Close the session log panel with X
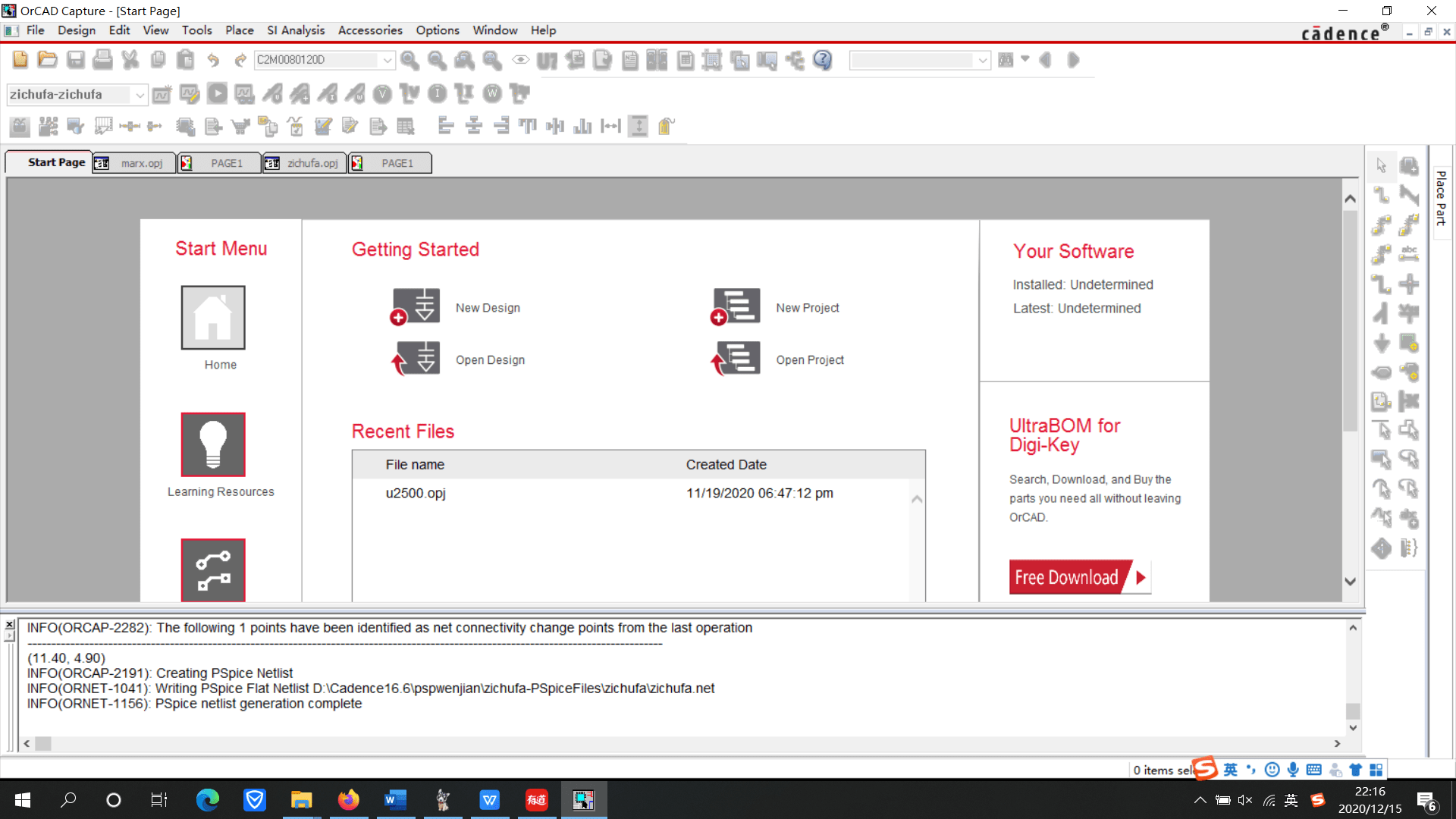Viewport: 1456px width, 819px height. 9,626
